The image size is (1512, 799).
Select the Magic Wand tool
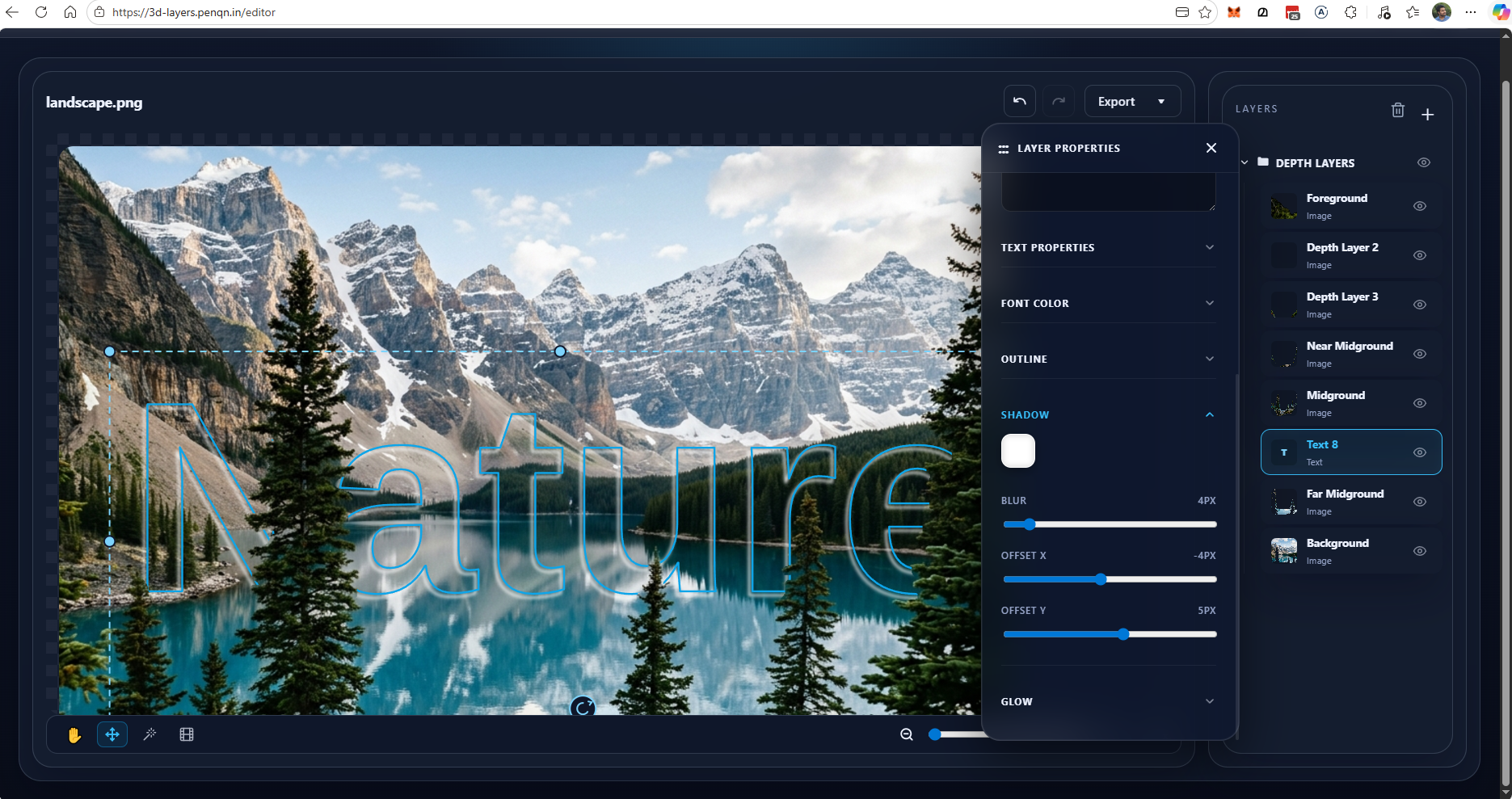coord(150,734)
